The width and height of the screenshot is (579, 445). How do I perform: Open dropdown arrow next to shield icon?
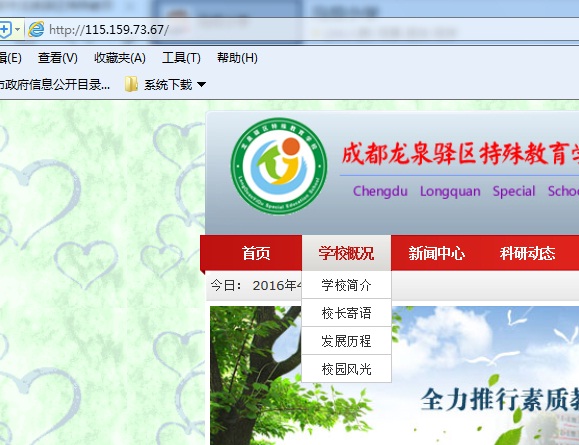17,30
